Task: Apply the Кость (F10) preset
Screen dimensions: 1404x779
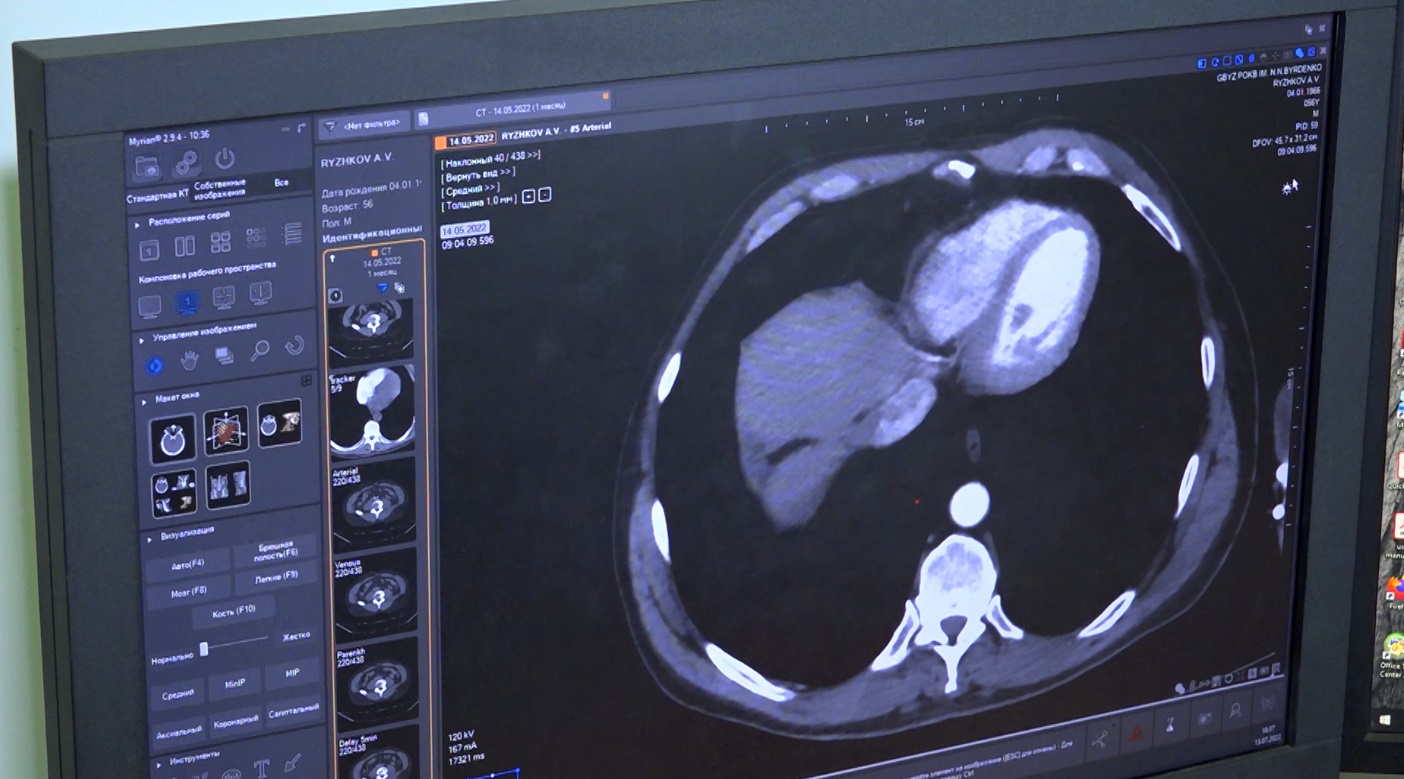Action: [x=236, y=610]
